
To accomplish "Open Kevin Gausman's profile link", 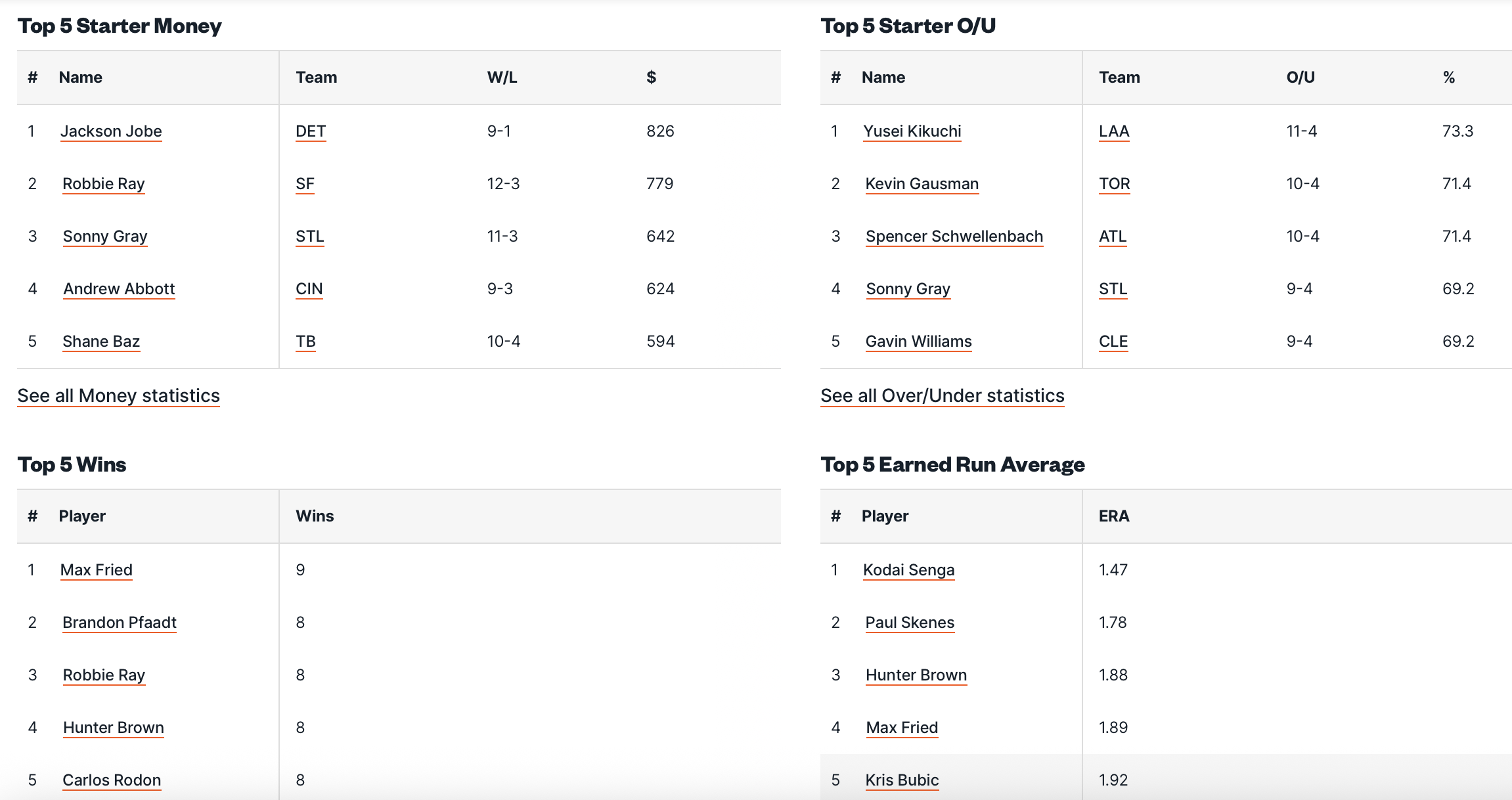I will click(922, 184).
